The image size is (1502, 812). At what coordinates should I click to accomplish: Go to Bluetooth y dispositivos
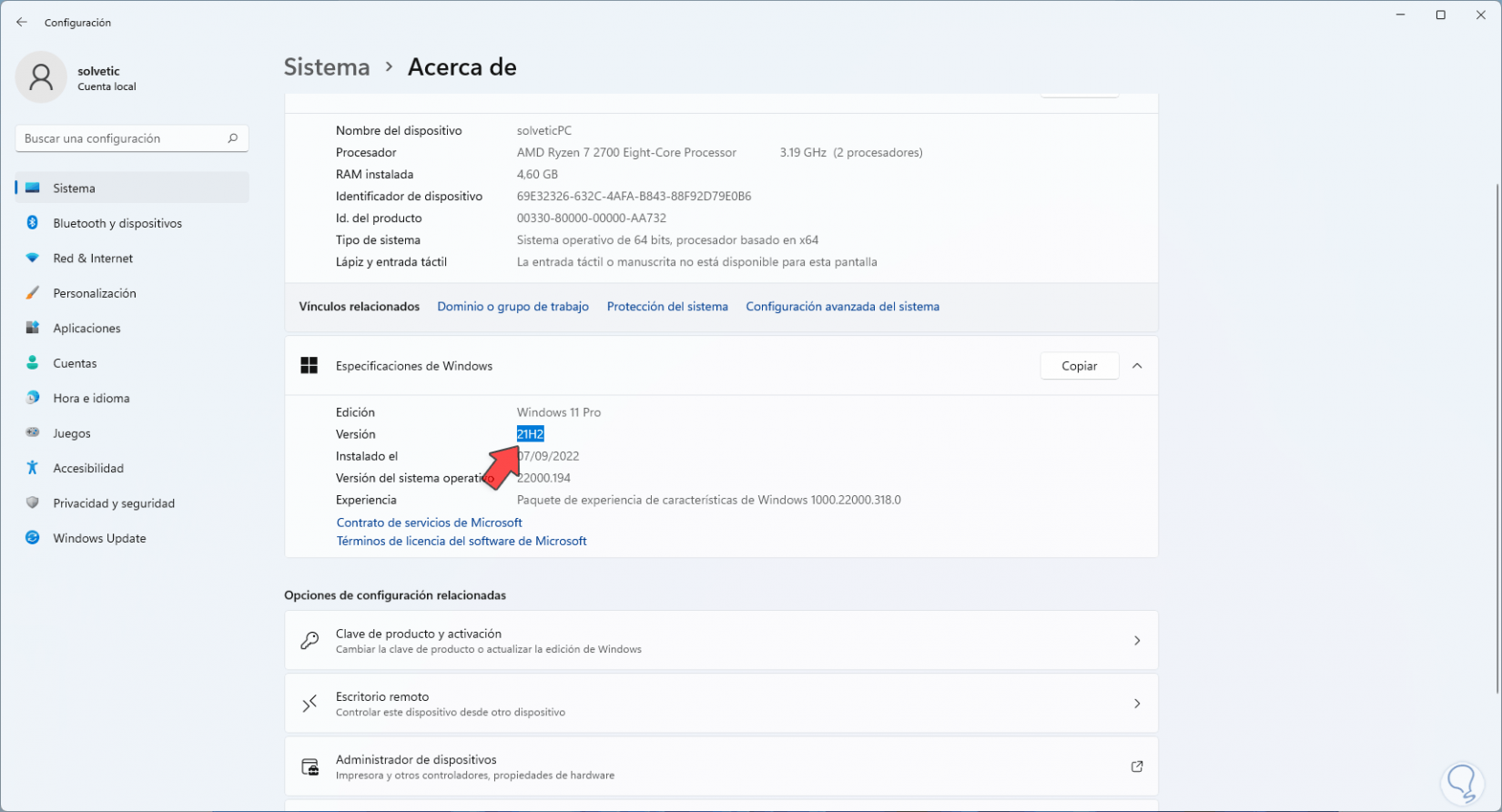[x=132, y=223]
